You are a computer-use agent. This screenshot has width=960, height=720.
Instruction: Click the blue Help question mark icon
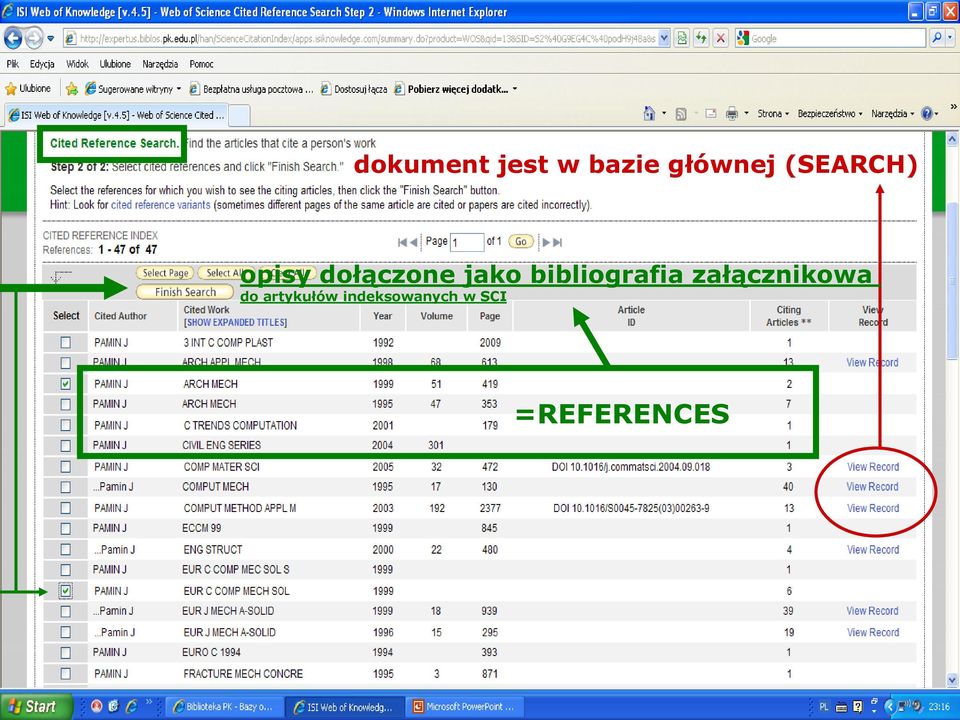click(927, 114)
